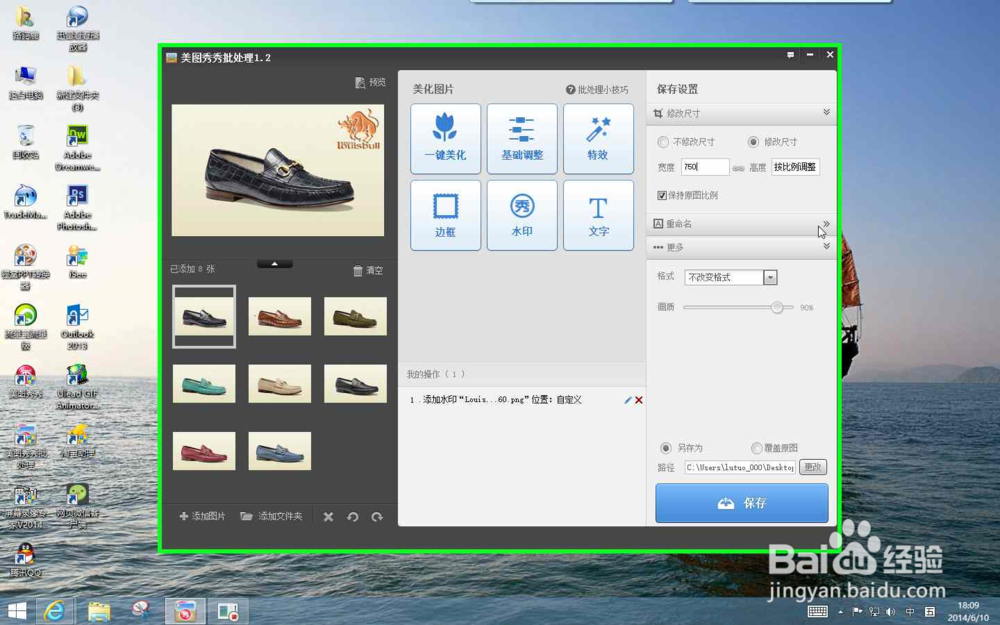Click the redo arrow icon
1000x625 pixels.
coord(377,517)
